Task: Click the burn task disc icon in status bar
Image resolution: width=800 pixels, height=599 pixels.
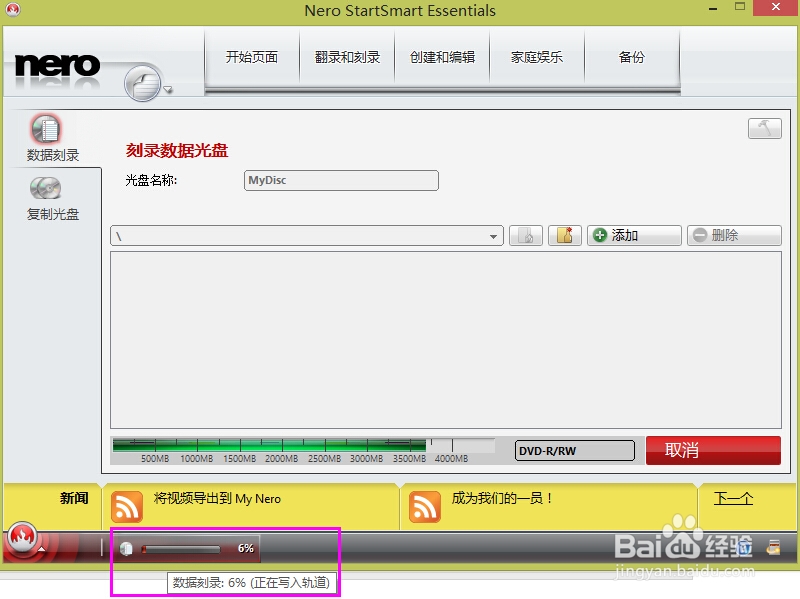Action: 126,548
